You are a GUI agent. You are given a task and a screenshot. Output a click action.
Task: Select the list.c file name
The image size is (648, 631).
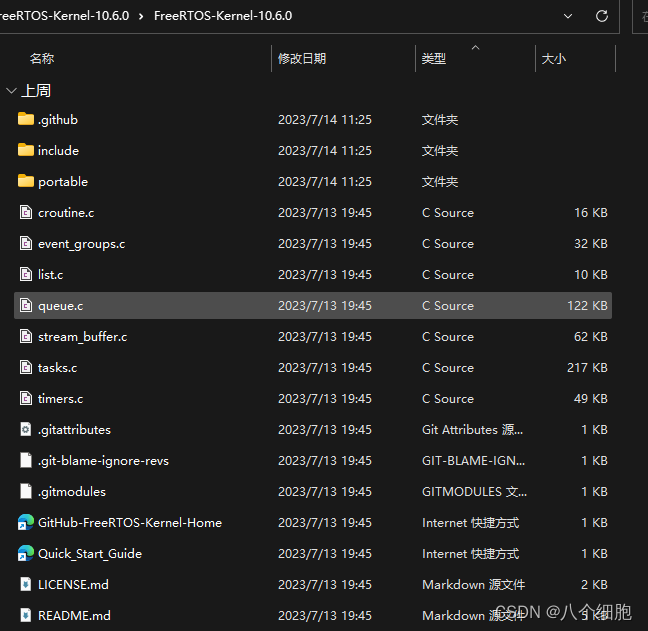[50, 274]
